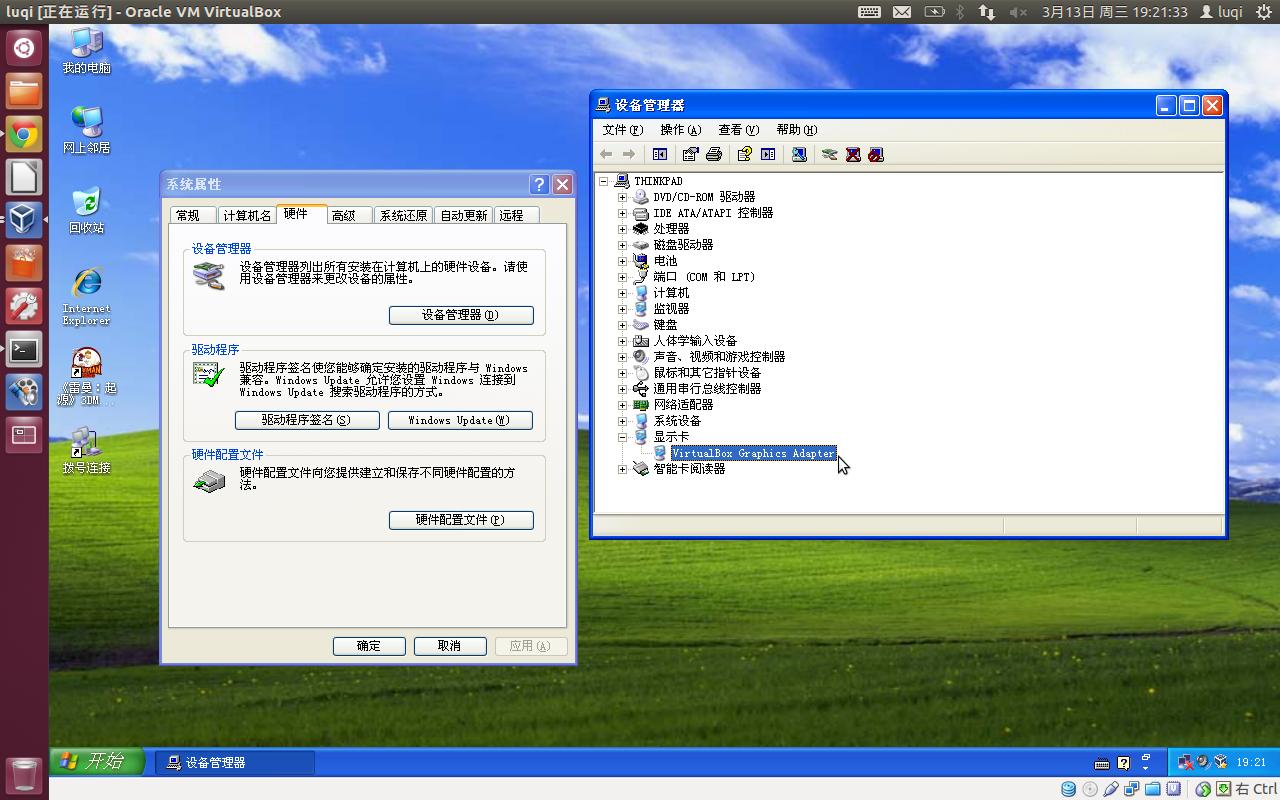Collapse the 显示卡 display adapters node
Screen dimensions: 1280x800
click(622, 437)
